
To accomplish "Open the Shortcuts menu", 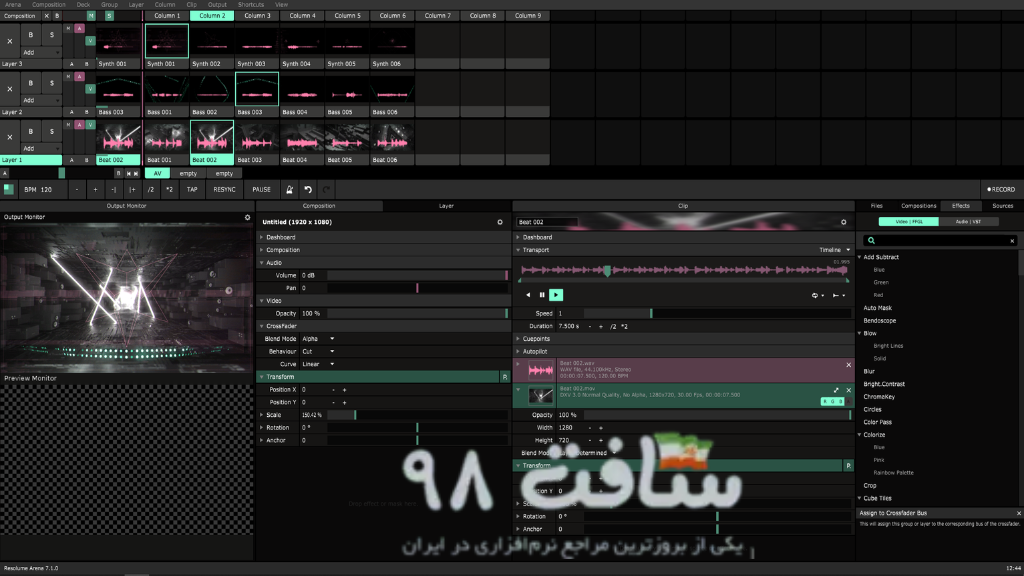I will 251,5.
